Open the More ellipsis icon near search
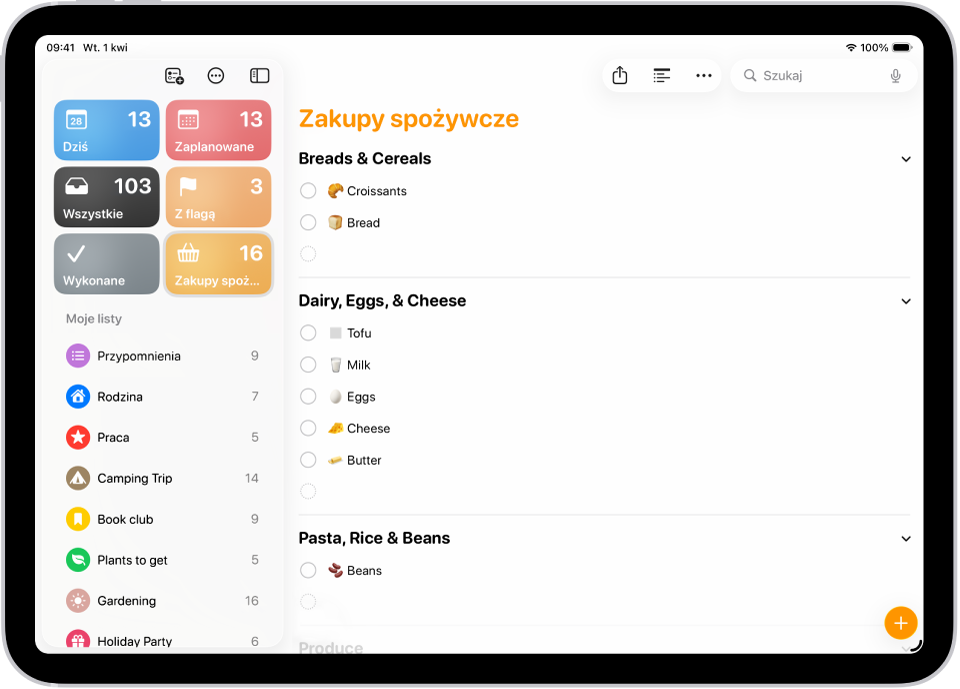The image size is (960, 689). click(703, 75)
